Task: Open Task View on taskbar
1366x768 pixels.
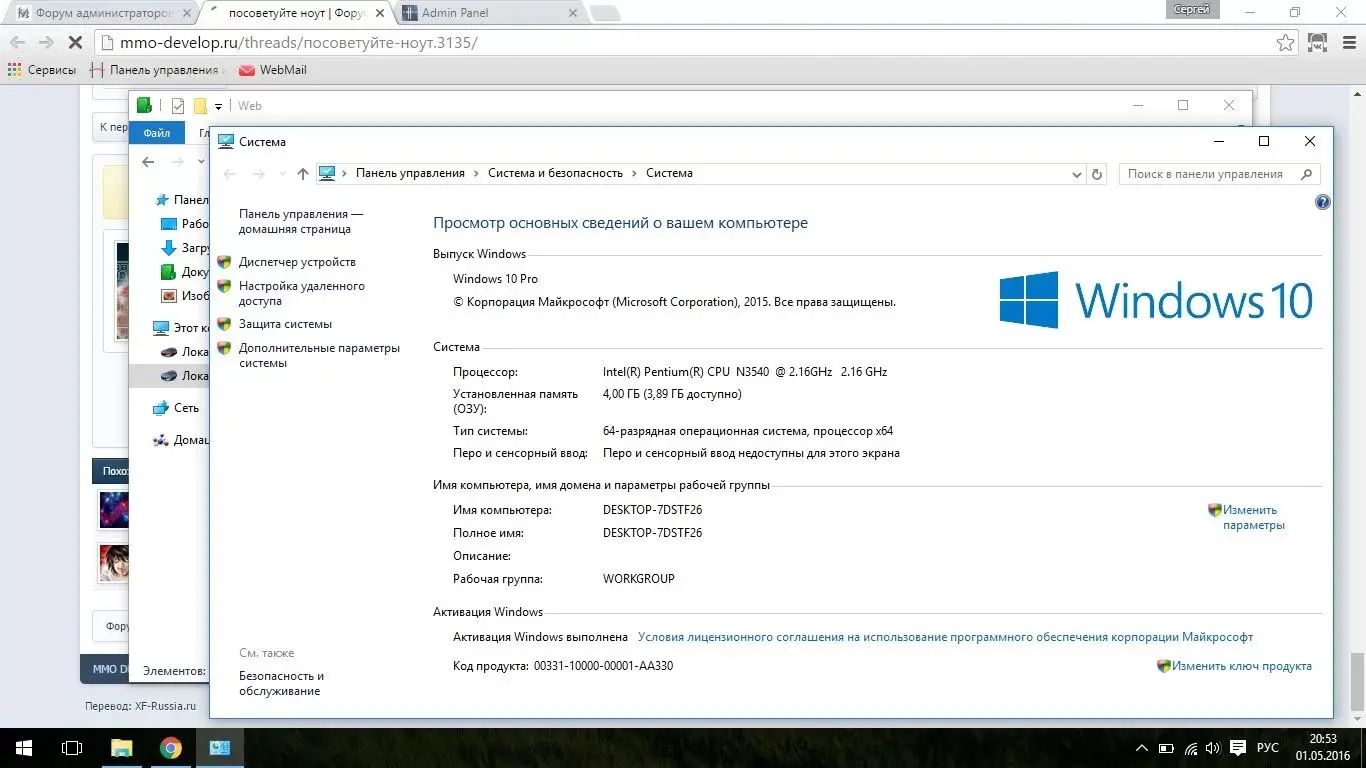Action: pos(72,748)
